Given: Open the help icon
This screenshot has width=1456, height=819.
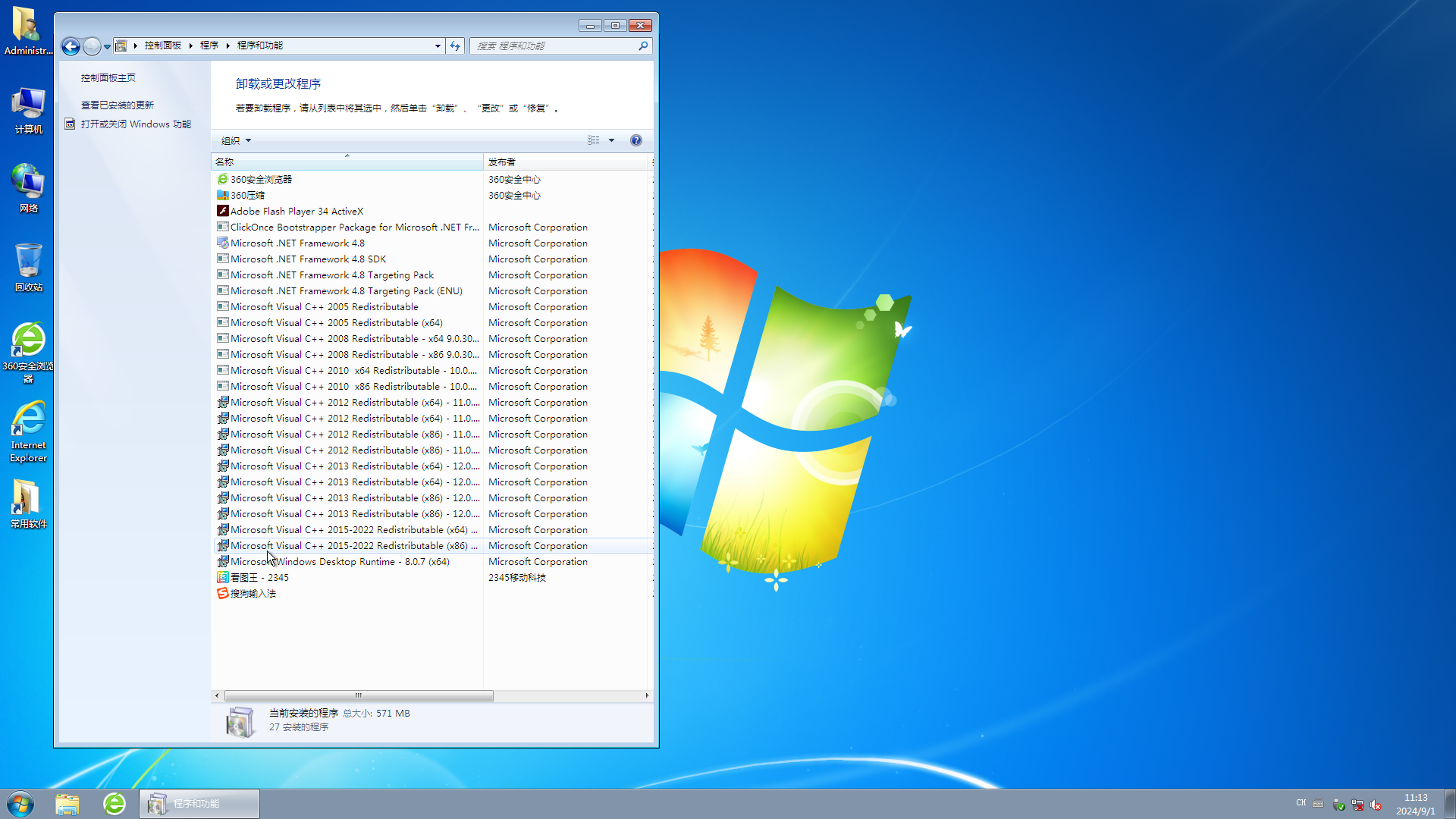Looking at the screenshot, I should (x=636, y=140).
